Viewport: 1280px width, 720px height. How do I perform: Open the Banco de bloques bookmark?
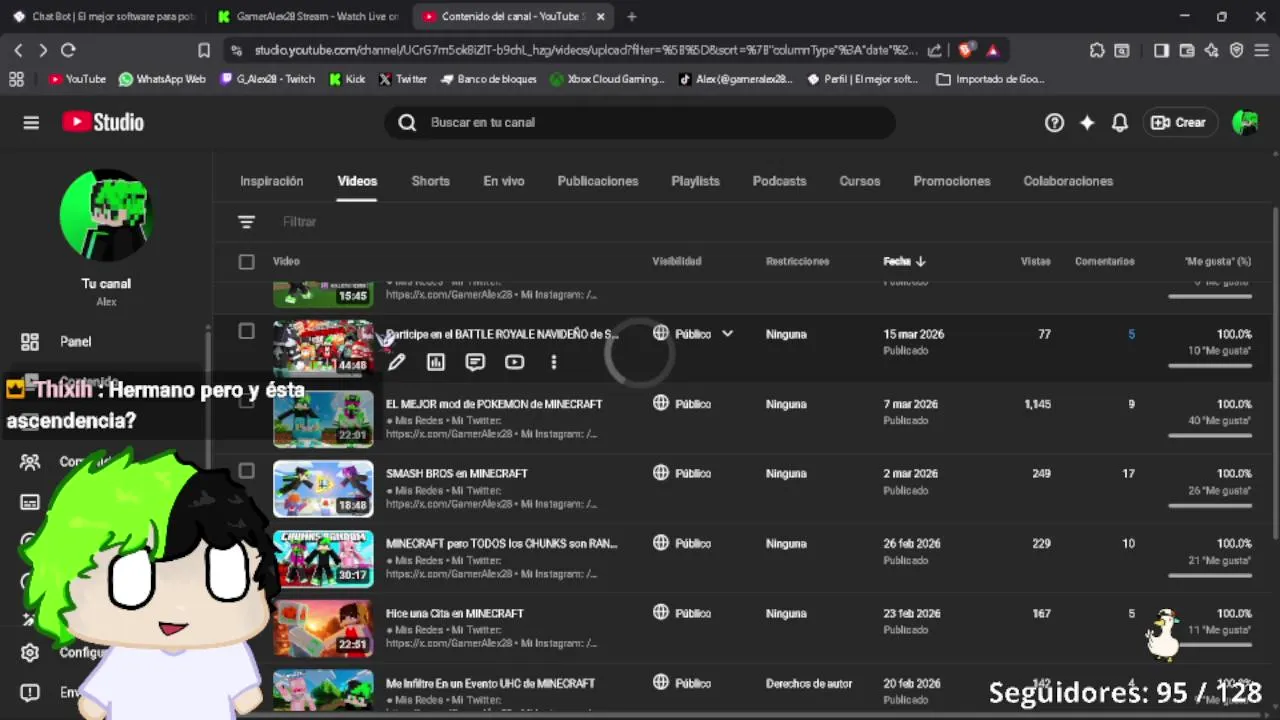(x=488, y=79)
